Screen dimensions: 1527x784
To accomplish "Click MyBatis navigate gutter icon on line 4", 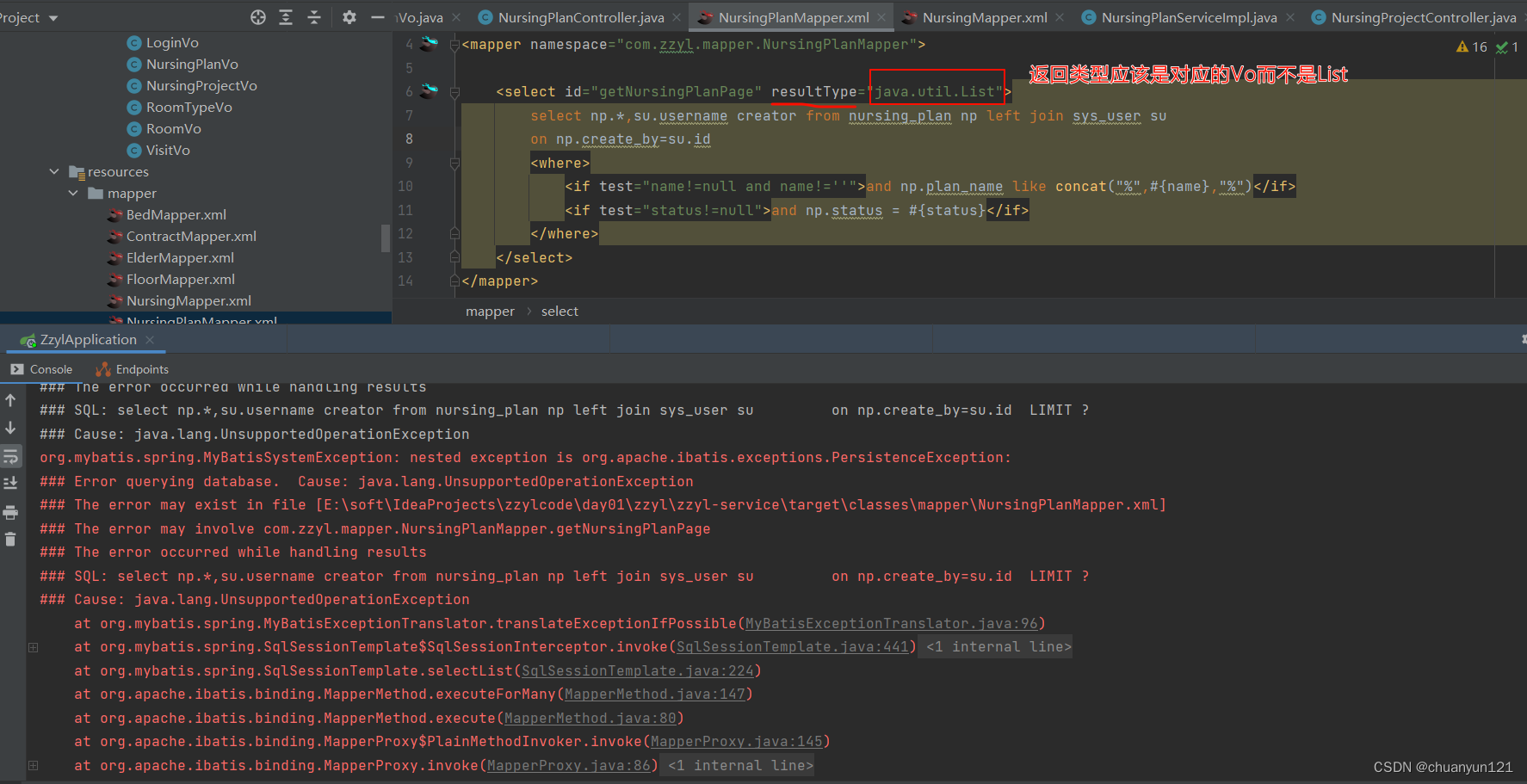I will [429, 43].
